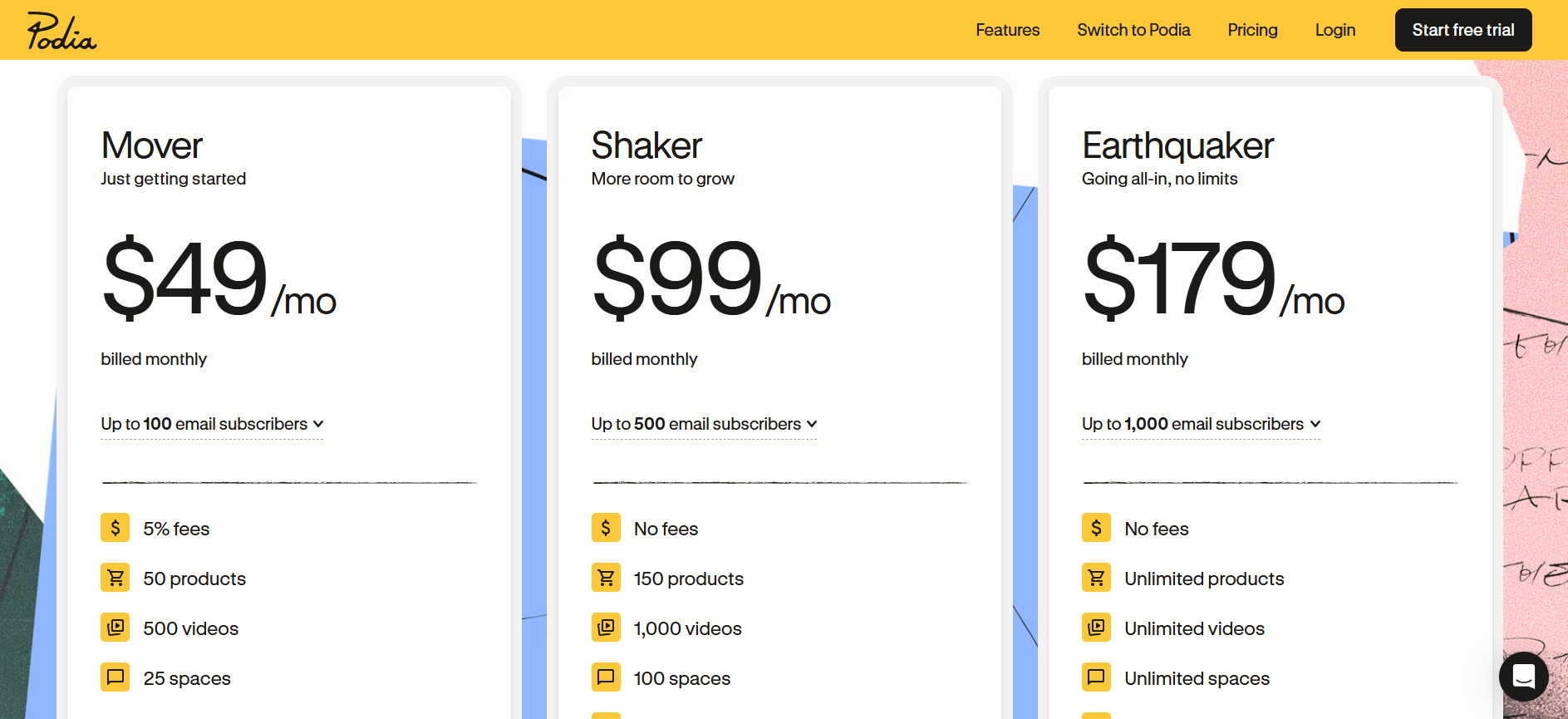Screen dimensions: 1568x719
Task: Click the Start free trial button
Action: [1463, 30]
